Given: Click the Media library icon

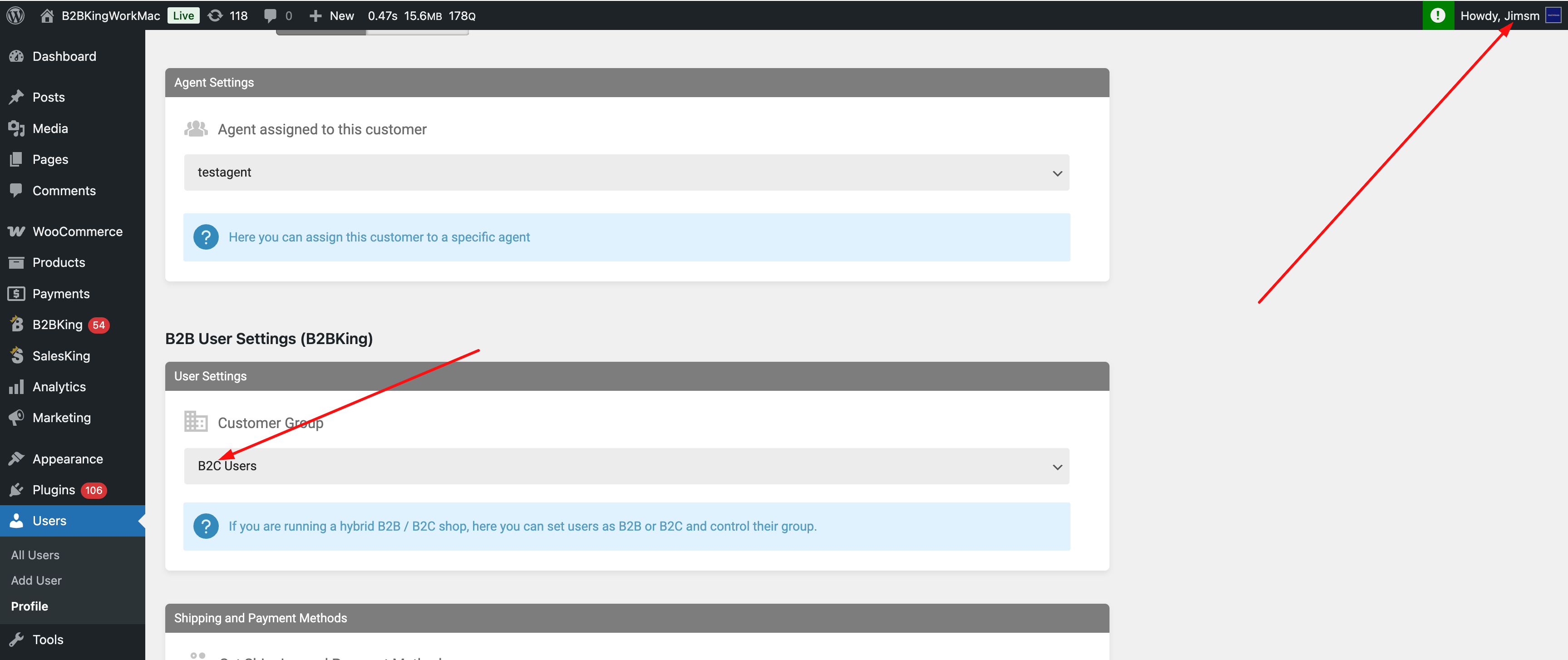Looking at the screenshot, I should (16, 128).
